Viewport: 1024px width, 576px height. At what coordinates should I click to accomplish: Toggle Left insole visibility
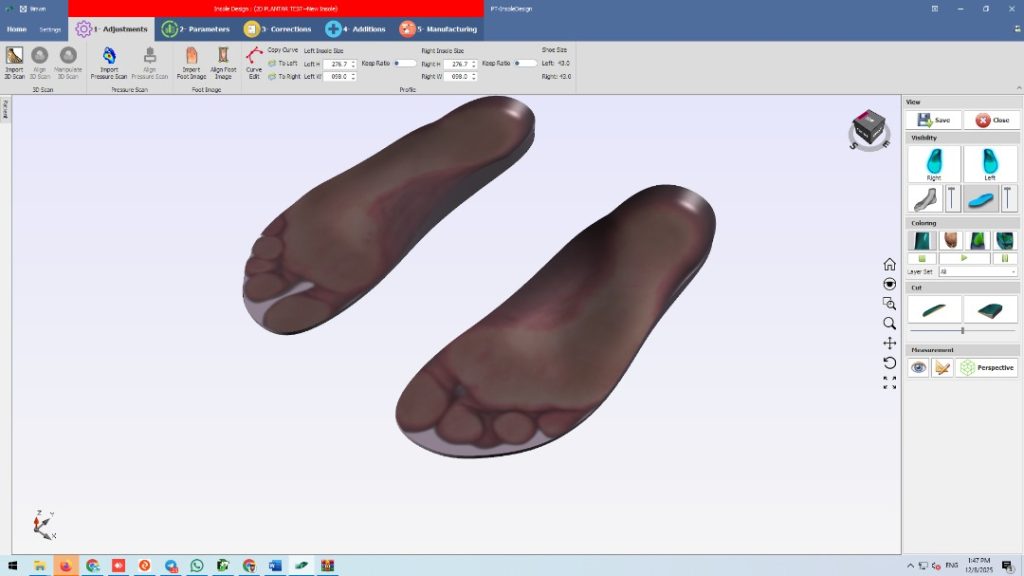[x=990, y=163]
